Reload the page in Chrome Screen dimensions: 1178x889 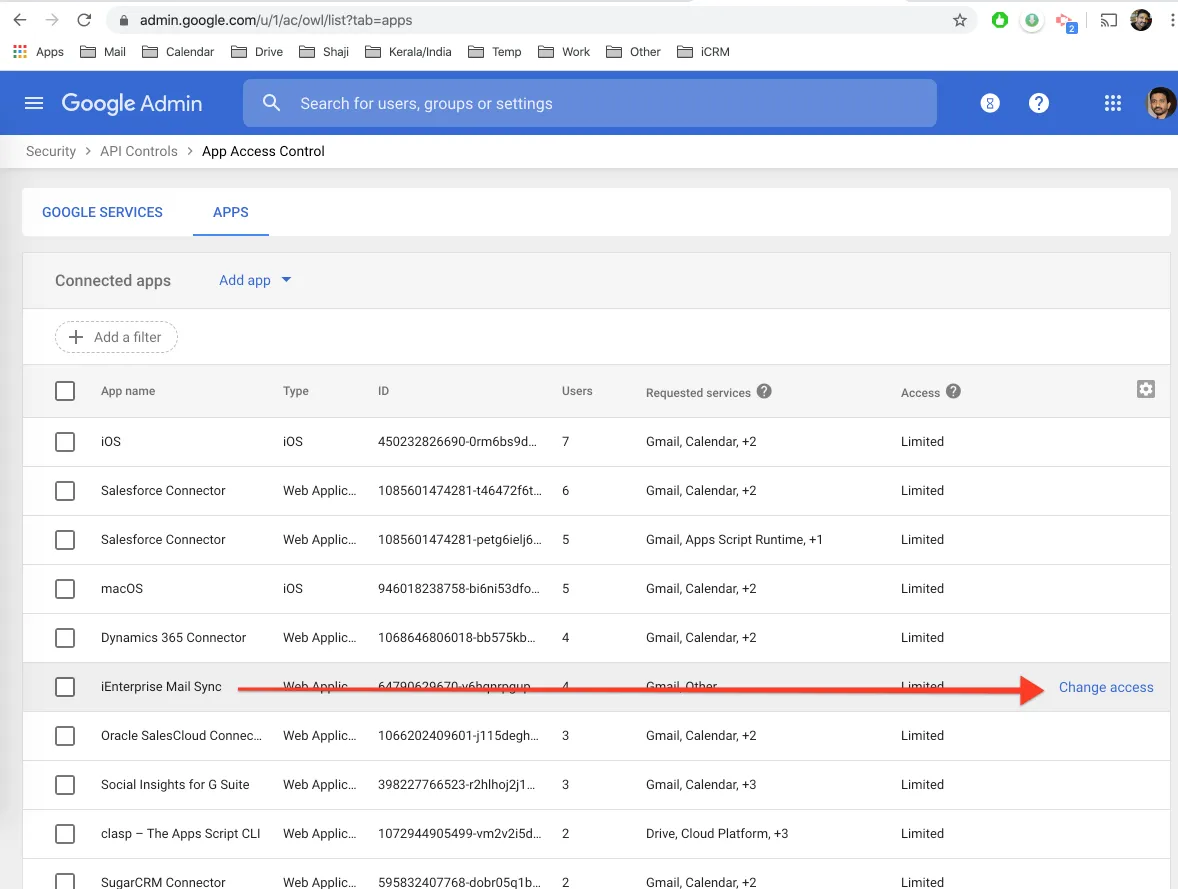(84, 20)
